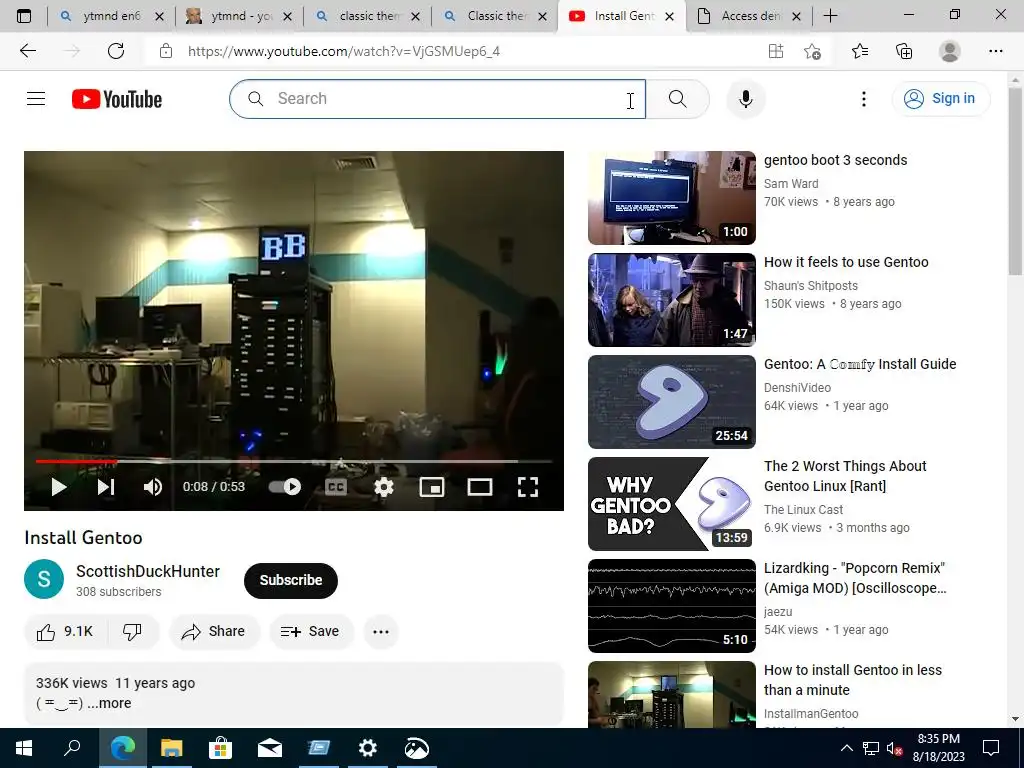Switch to 'classic them' browser tab
The image size is (1024, 768).
coord(367,16)
